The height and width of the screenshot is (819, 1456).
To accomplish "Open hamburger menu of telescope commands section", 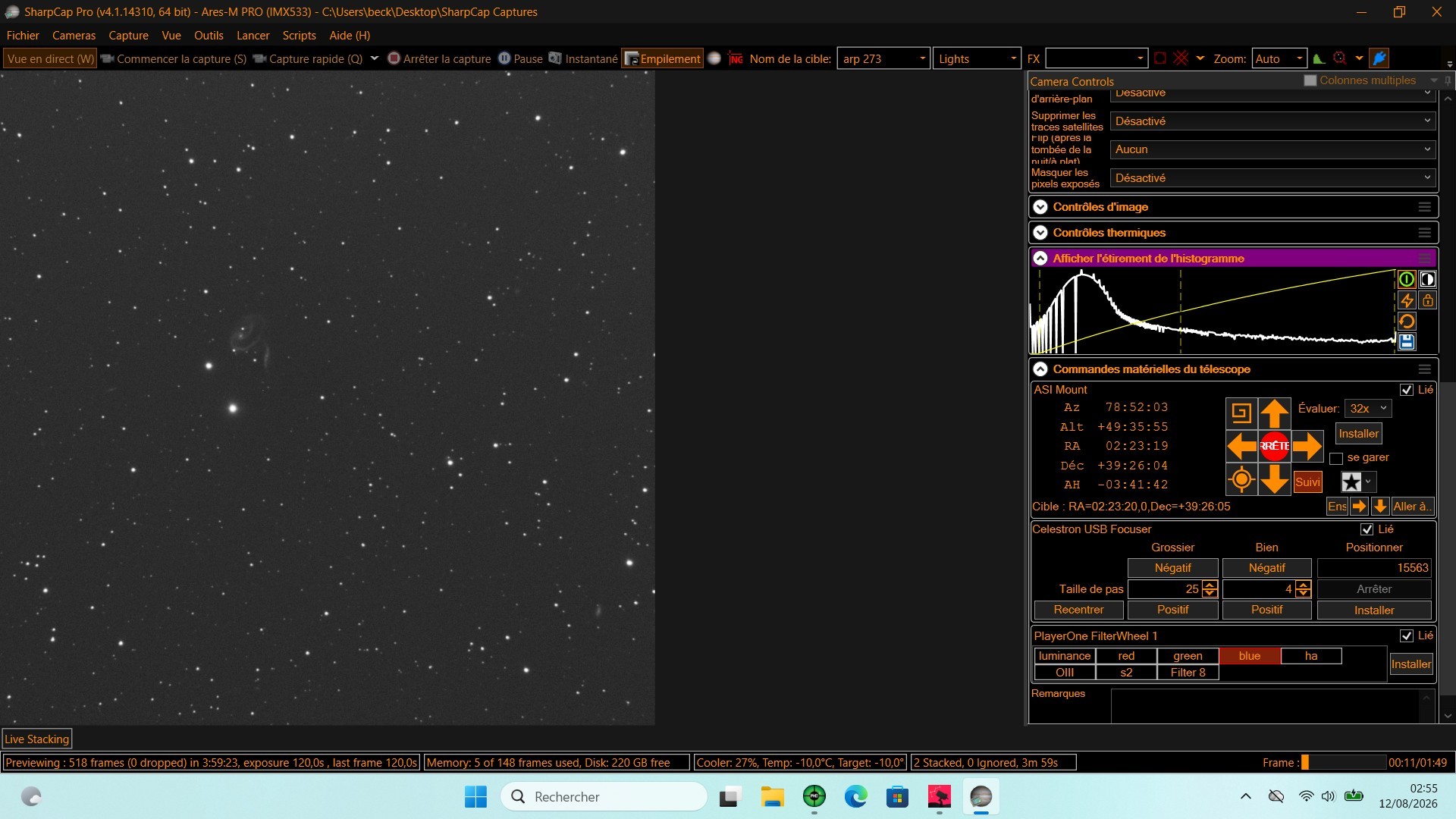I will 1425,369.
